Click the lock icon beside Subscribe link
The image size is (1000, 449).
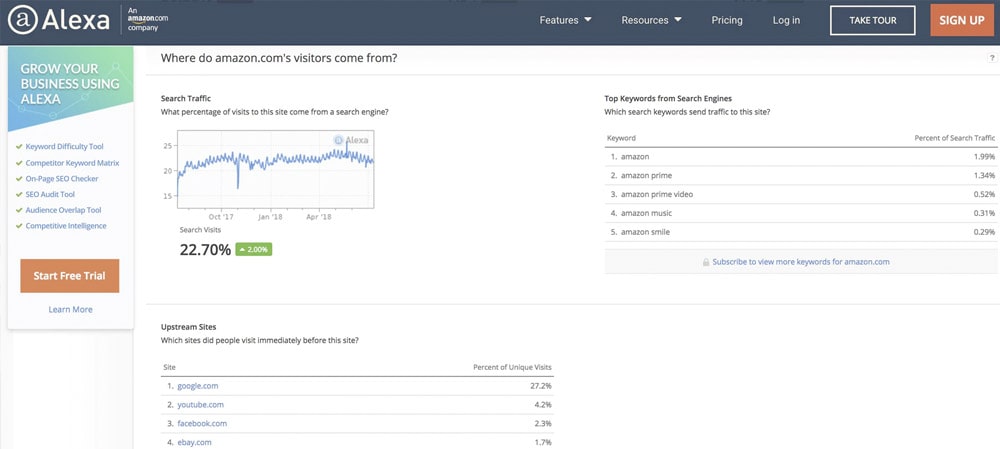click(x=706, y=262)
